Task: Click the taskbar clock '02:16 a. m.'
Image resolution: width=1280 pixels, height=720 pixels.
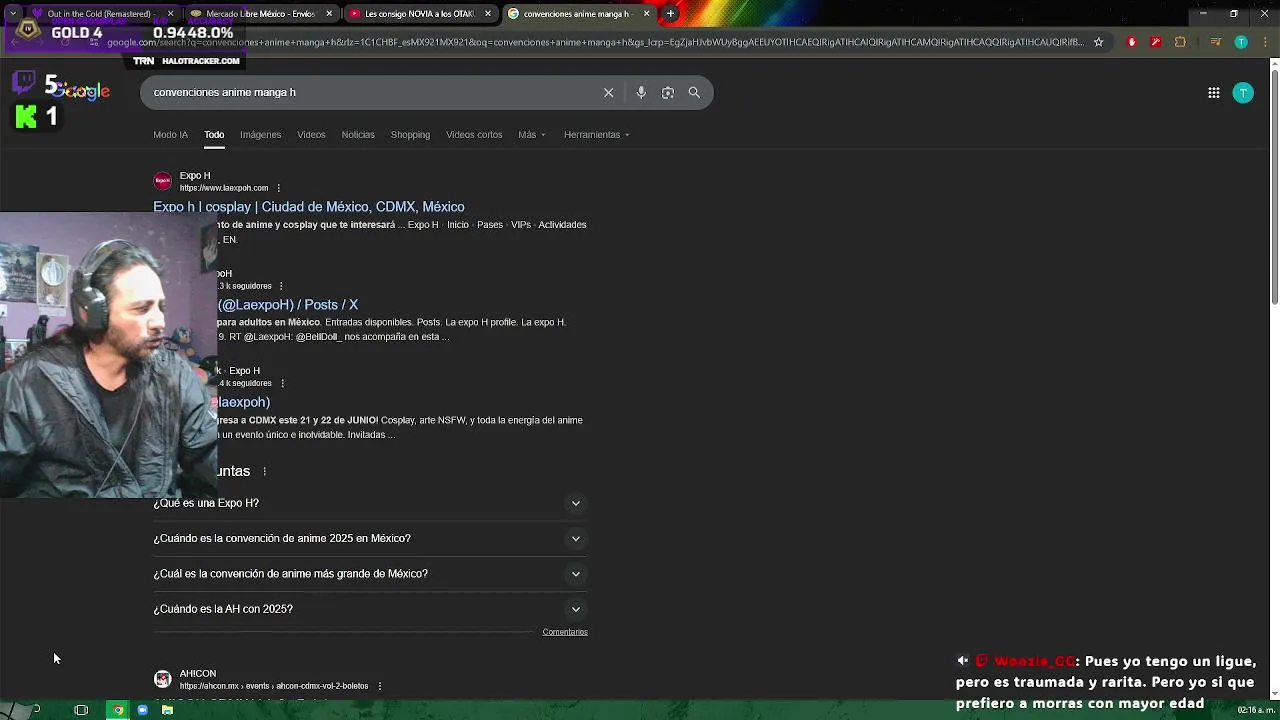Action: coord(1256,710)
